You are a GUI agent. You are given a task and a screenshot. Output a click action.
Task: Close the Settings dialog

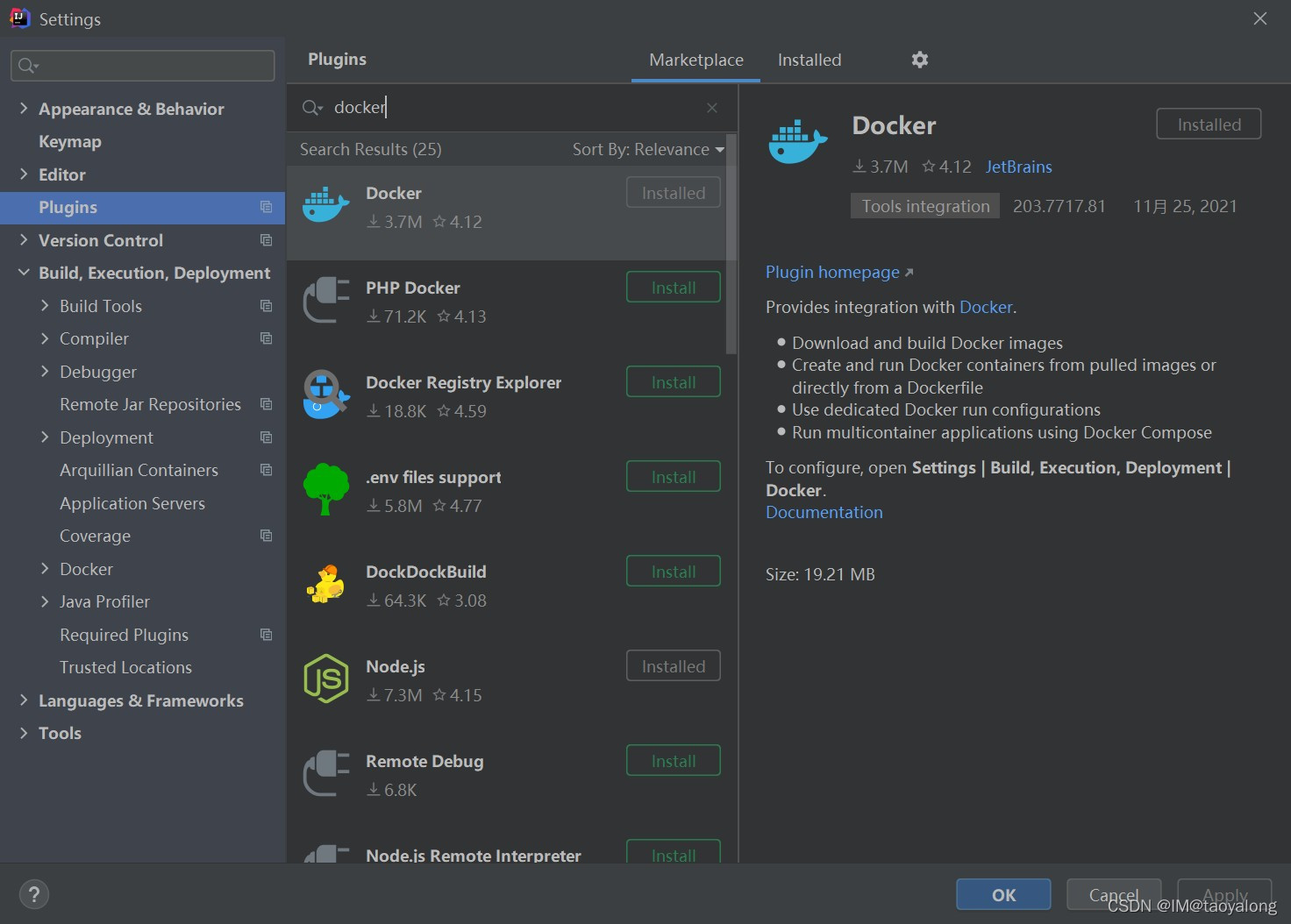coord(1260,18)
